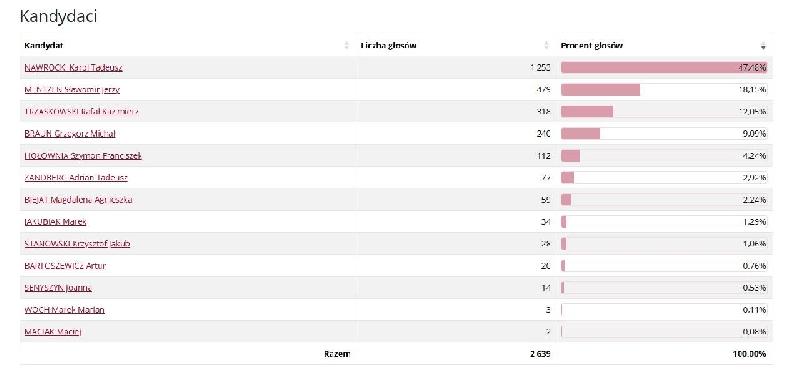The width and height of the screenshot is (800, 376).
Task: Click Nawrocki's vote percentage bar
Action: pyautogui.click(x=664, y=67)
